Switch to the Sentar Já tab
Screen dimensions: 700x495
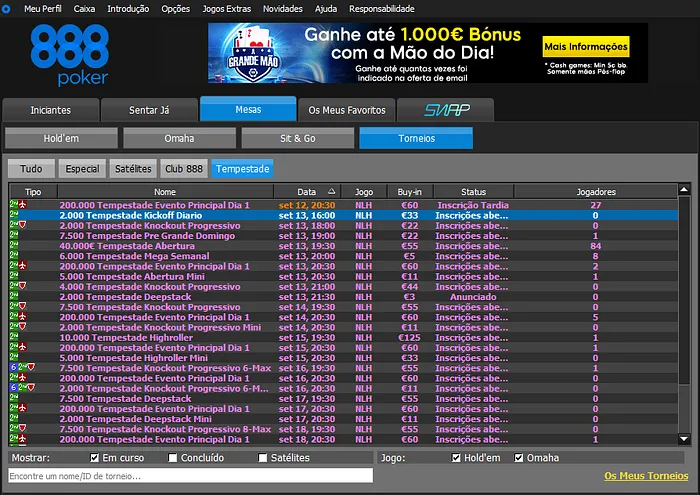click(149, 110)
